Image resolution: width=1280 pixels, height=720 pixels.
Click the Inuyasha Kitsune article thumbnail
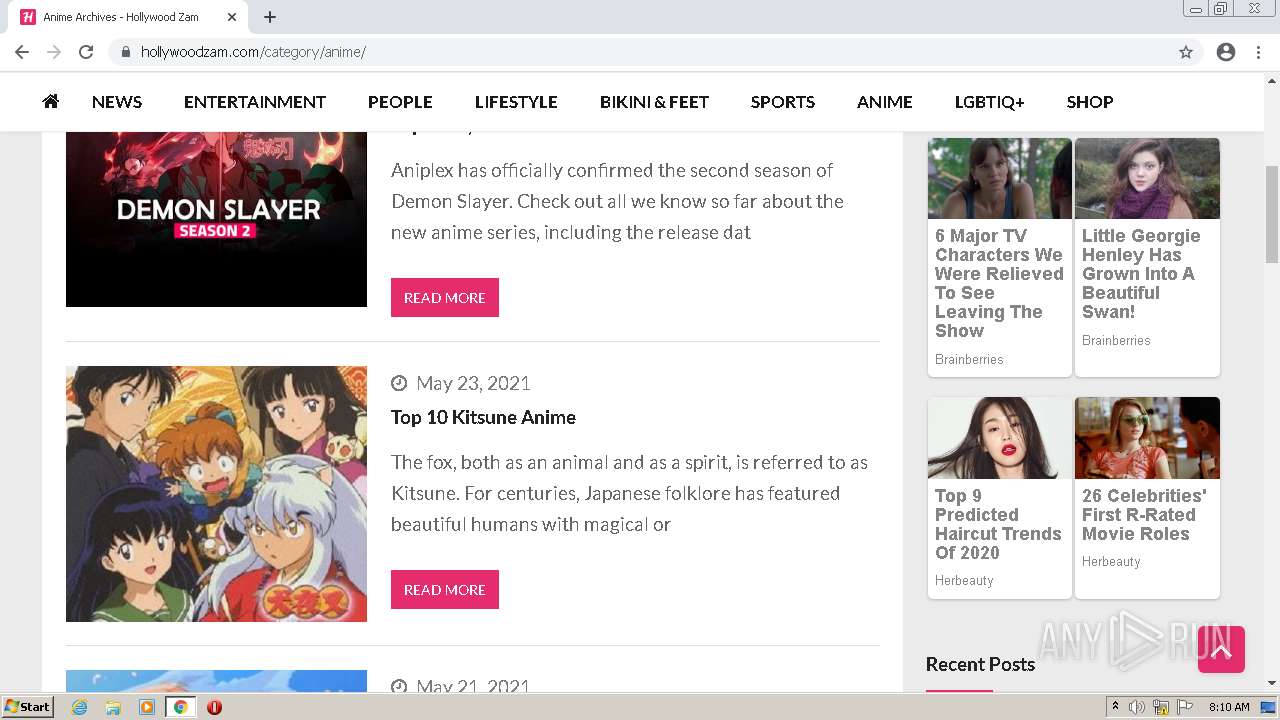[x=216, y=494]
